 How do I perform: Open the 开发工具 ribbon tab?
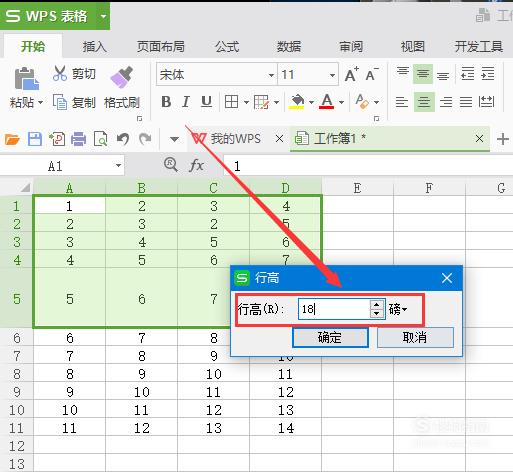click(479, 46)
